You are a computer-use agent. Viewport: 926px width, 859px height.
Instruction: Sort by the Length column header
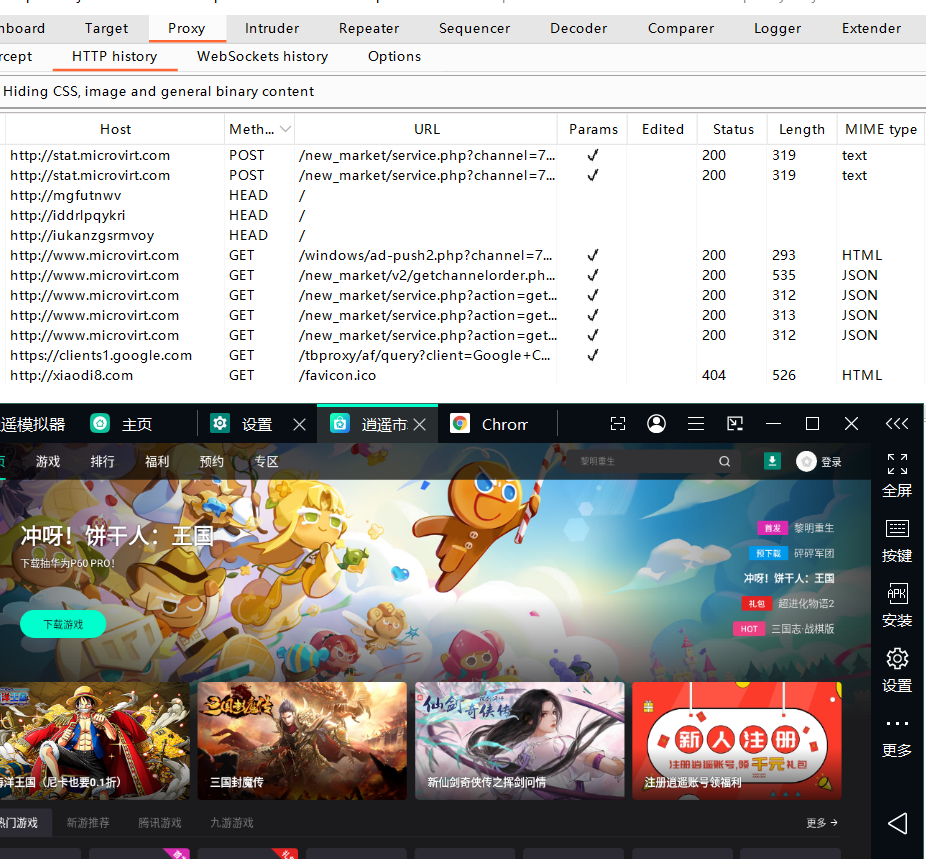[x=801, y=129]
